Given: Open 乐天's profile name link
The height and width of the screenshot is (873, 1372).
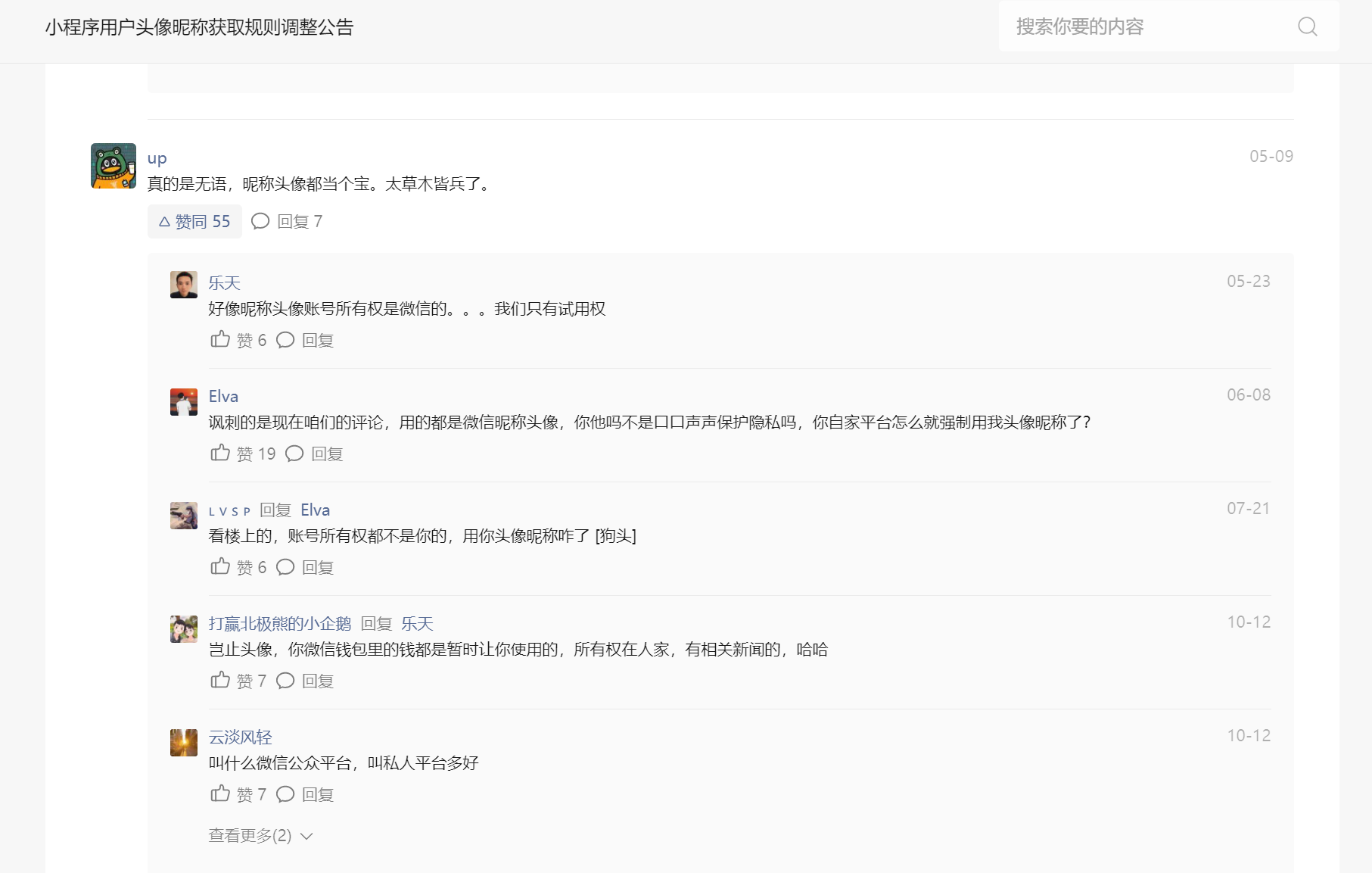Looking at the screenshot, I should [x=224, y=283].
